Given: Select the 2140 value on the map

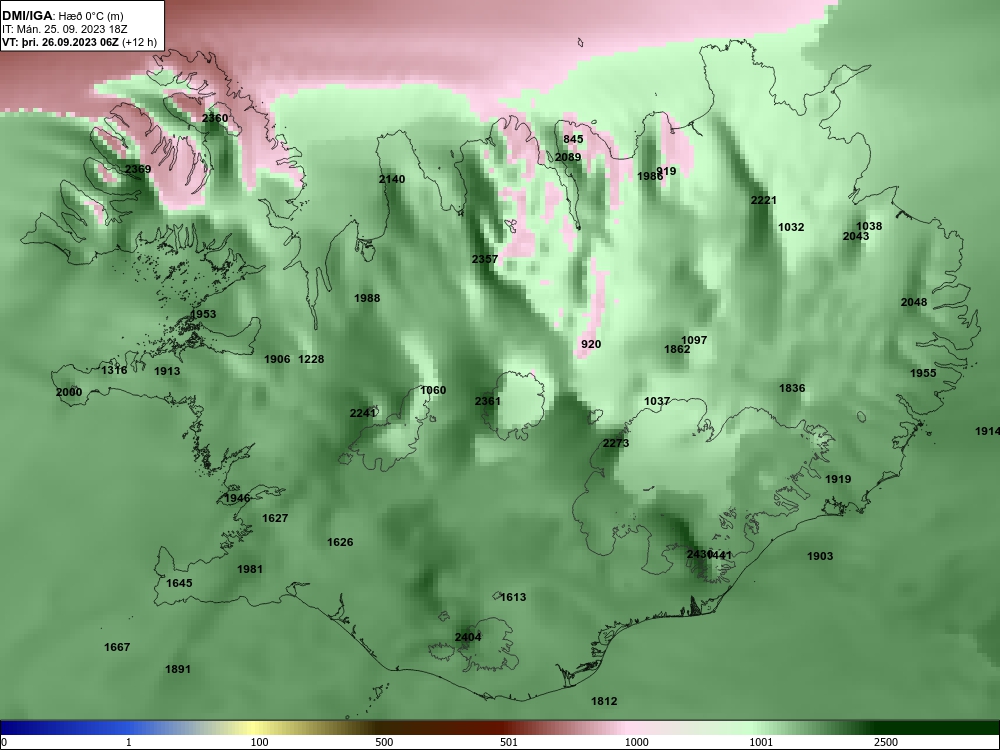Looking at the screenshot, I should (392, 179).
